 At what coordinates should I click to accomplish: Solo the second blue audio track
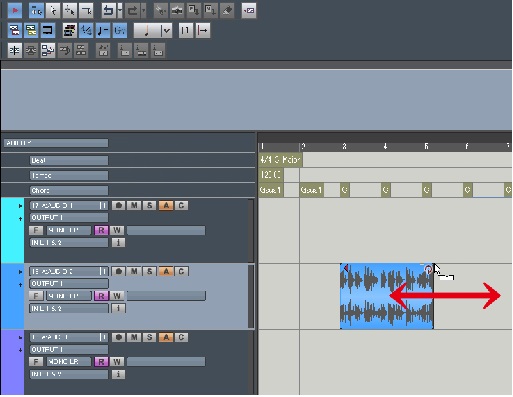pos(149,271)
